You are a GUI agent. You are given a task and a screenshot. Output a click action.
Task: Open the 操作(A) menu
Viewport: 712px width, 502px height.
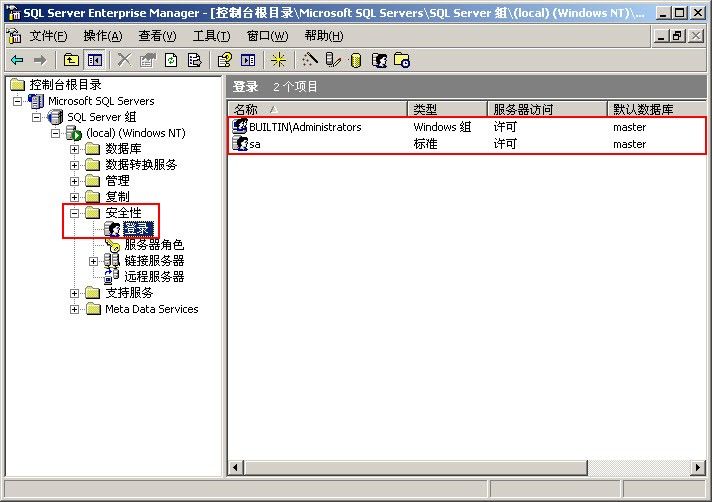coord(103,36)
